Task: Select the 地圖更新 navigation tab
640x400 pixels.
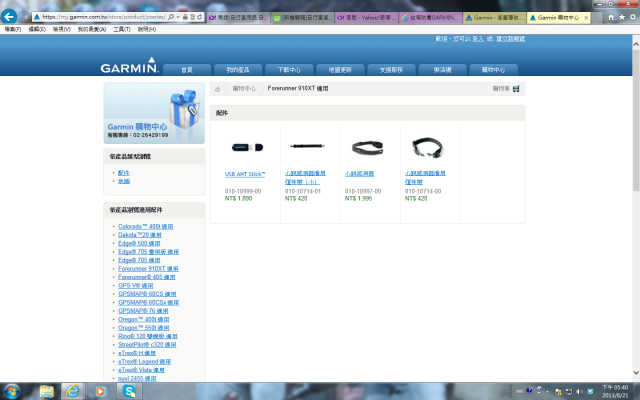Action: (340, 70)
